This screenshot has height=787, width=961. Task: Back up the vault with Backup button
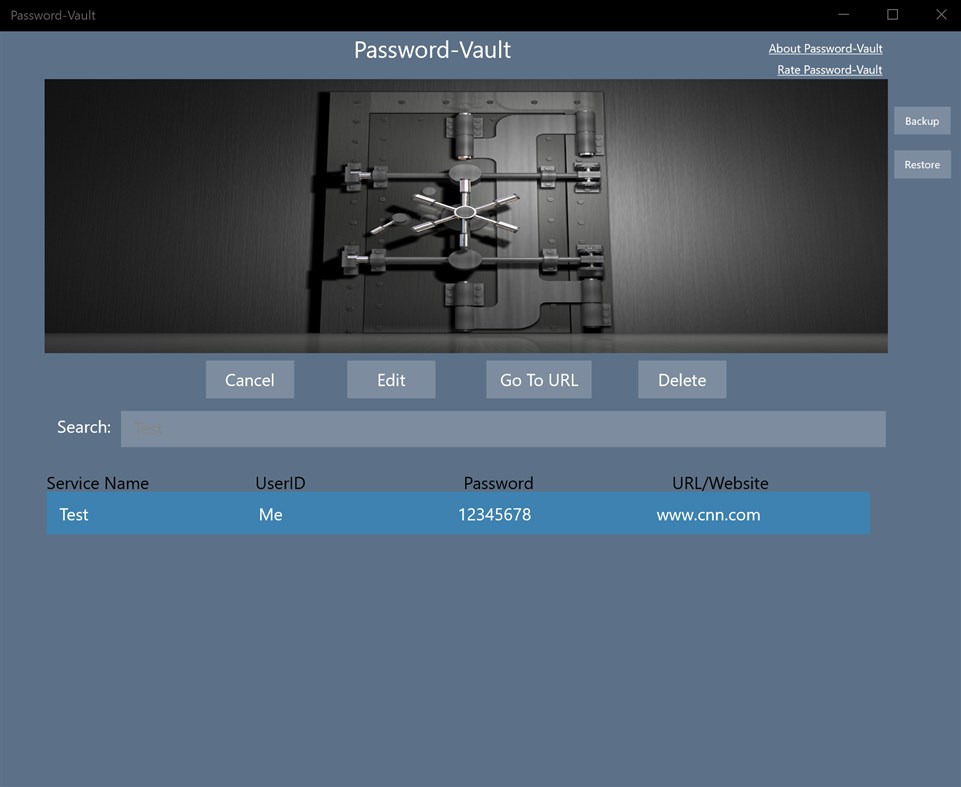click(x=922, y=121)
